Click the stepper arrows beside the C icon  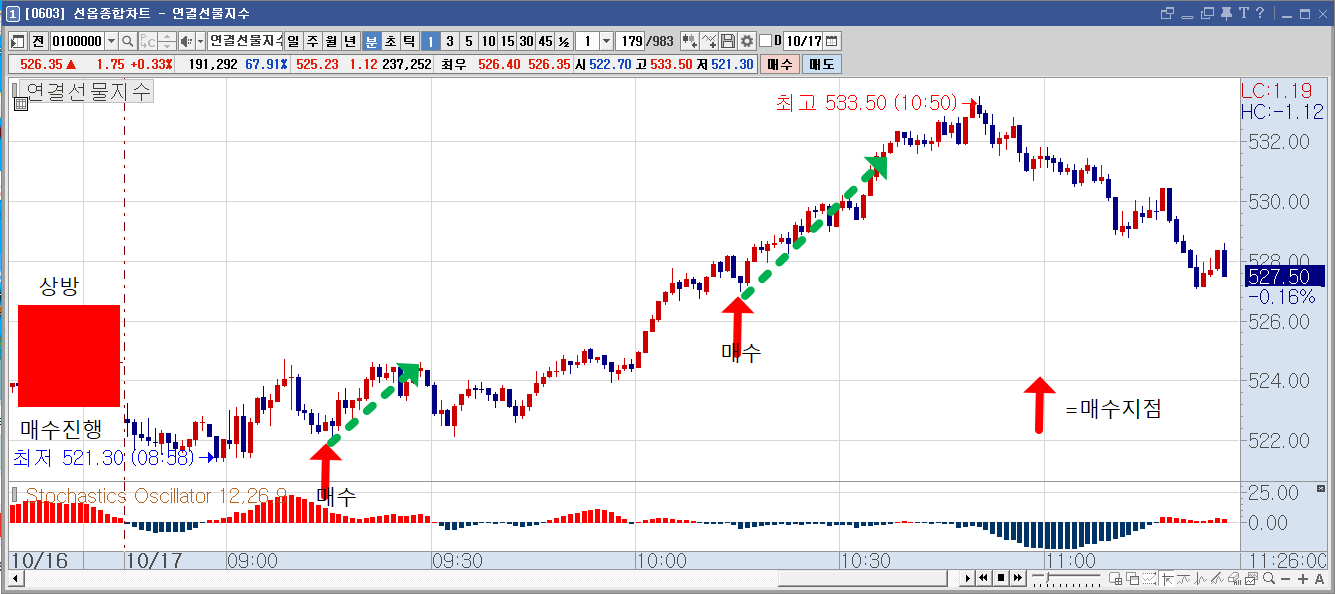(167, 41)
